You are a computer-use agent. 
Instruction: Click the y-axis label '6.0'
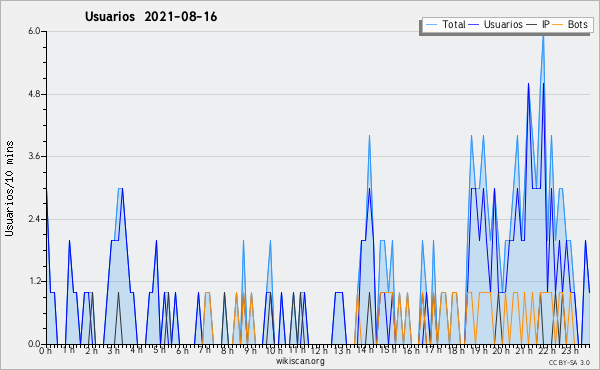click(34, 31)
